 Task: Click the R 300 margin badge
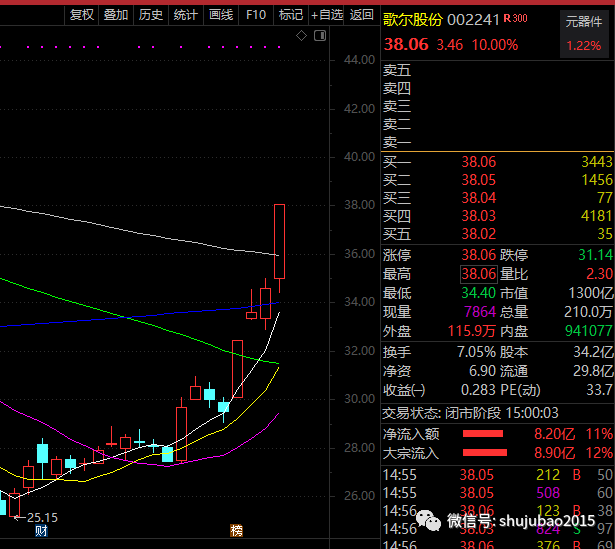coord(516,18)
